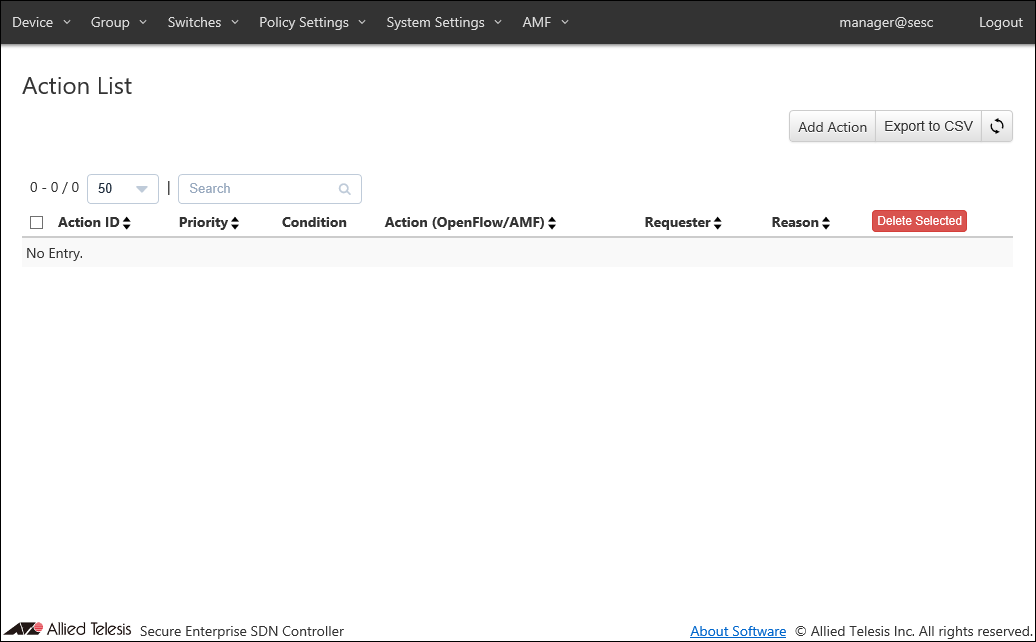
Task: Open the AMF menu in the navigation bar
Action: 545,22
